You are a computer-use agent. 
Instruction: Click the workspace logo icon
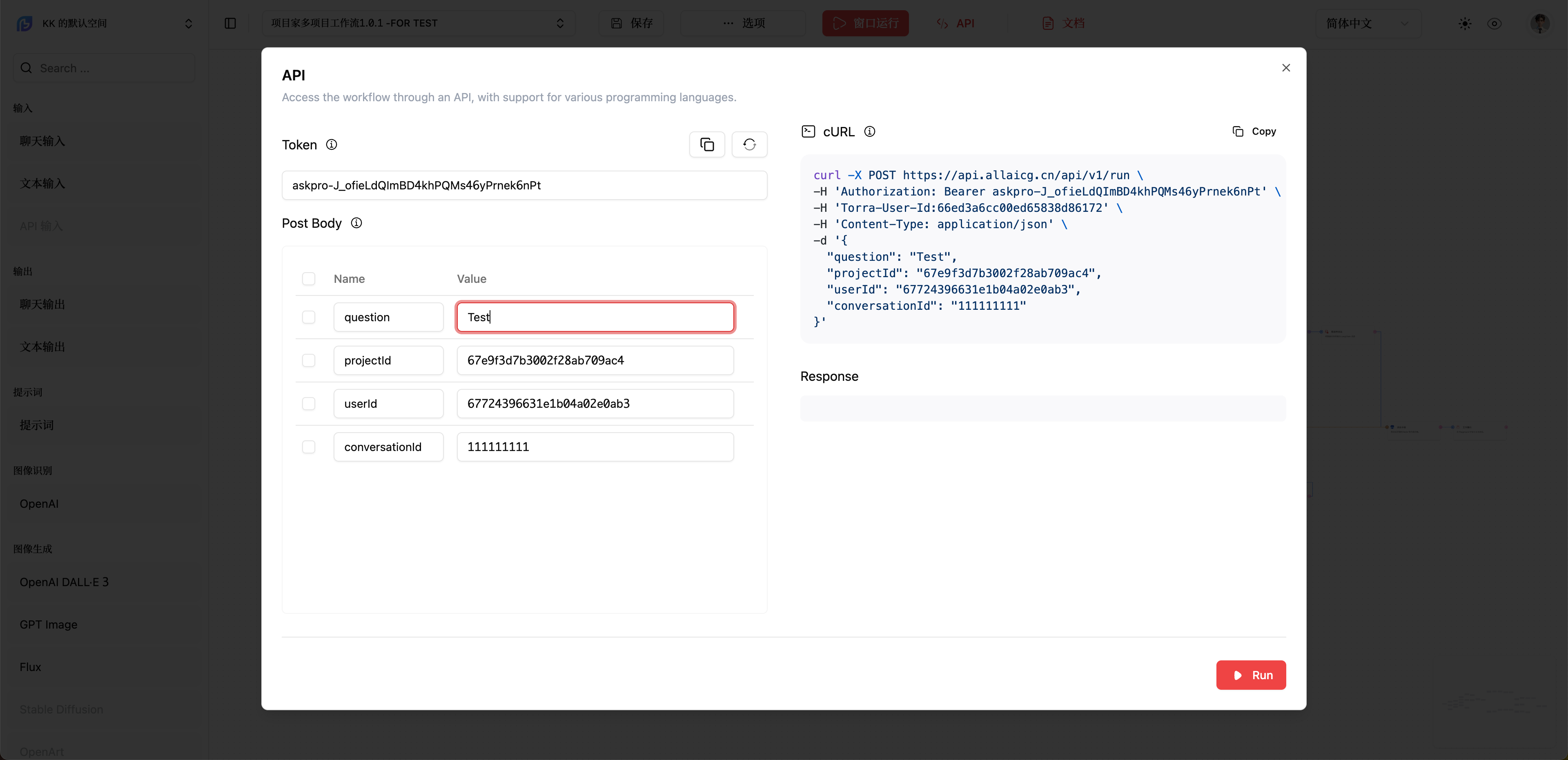pyautogui.click(x=24, y=23)
